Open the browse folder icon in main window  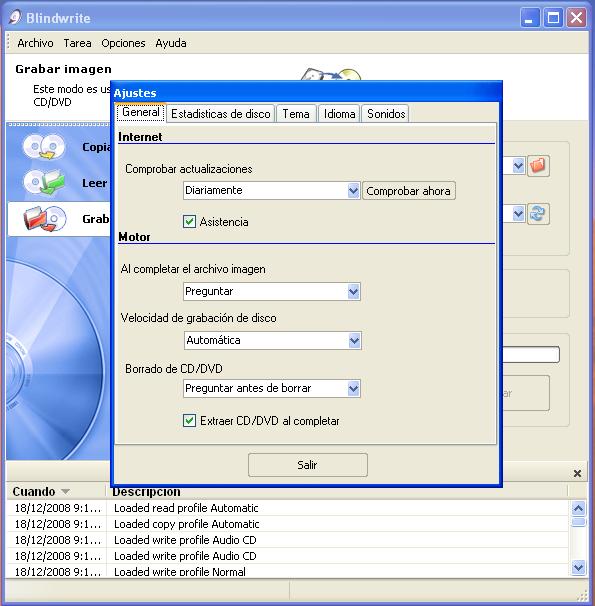(x=538, y=166)
